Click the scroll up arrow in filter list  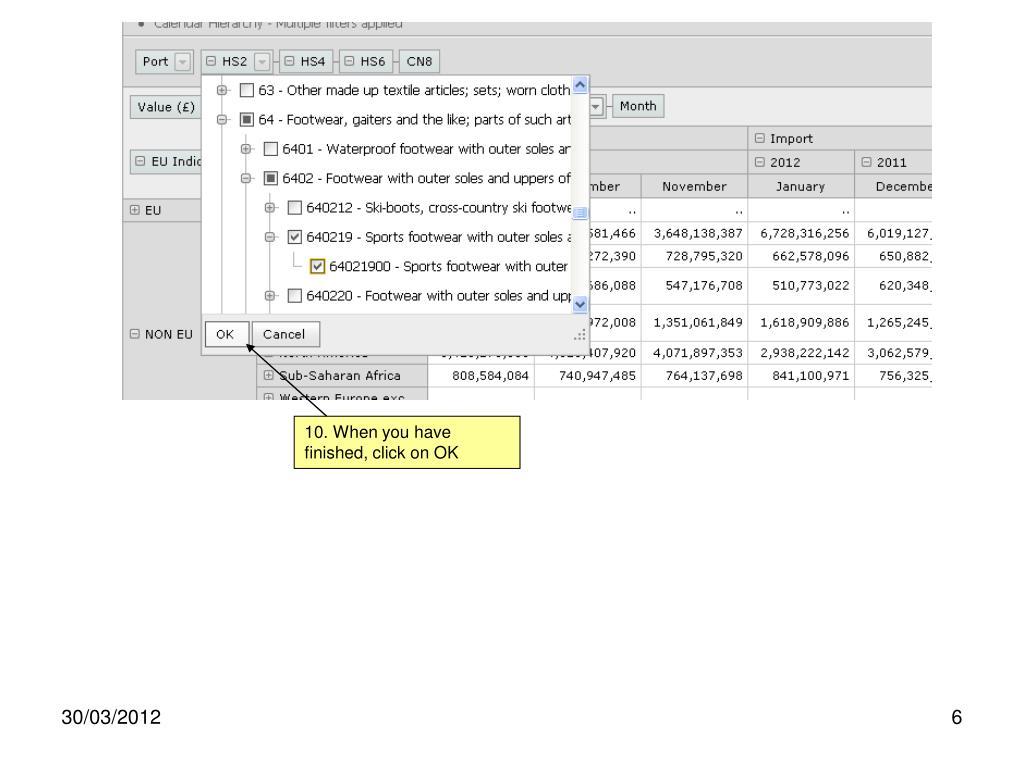pyautogui.click(x=580, y=85)
